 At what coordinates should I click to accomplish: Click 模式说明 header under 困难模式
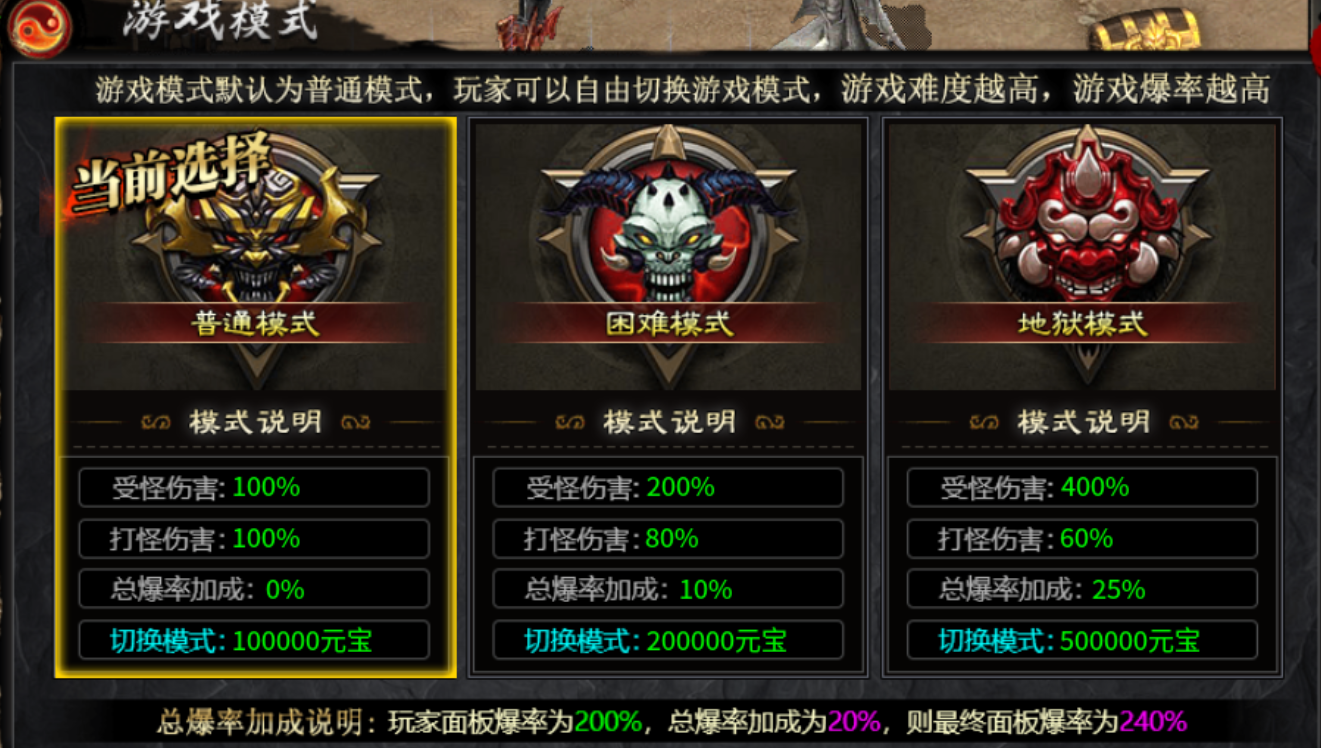pos(668,422)
